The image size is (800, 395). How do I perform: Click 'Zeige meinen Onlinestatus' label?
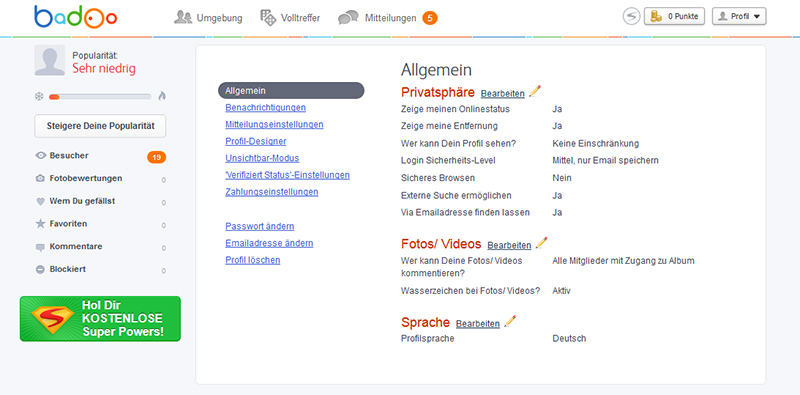pos(456,109)
